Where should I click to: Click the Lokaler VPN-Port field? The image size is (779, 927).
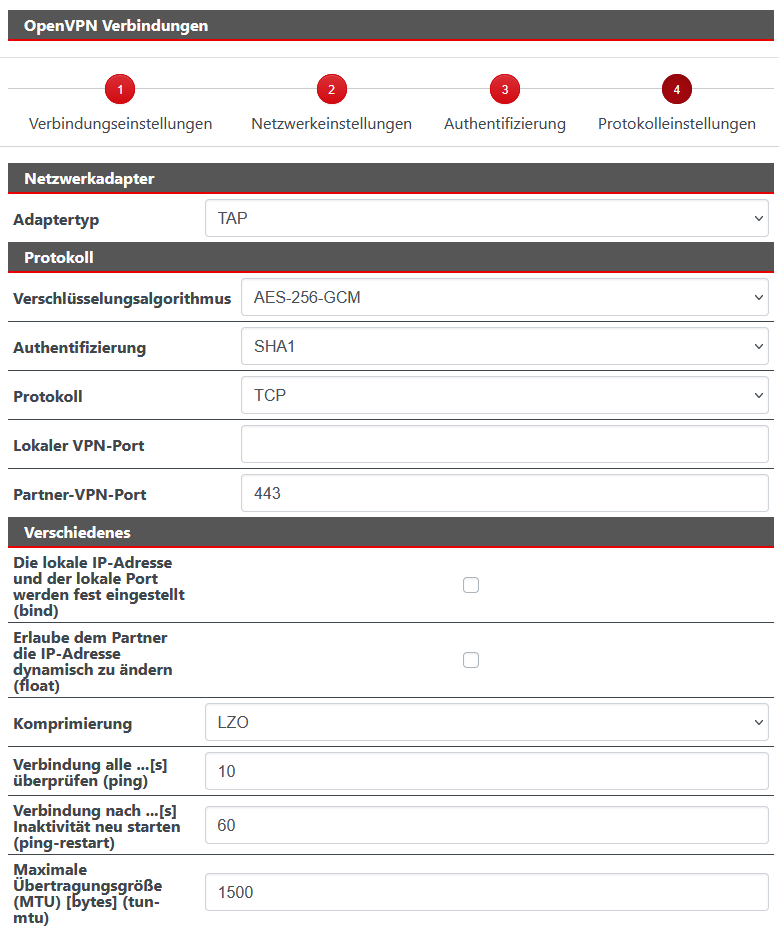click(504, 444)
